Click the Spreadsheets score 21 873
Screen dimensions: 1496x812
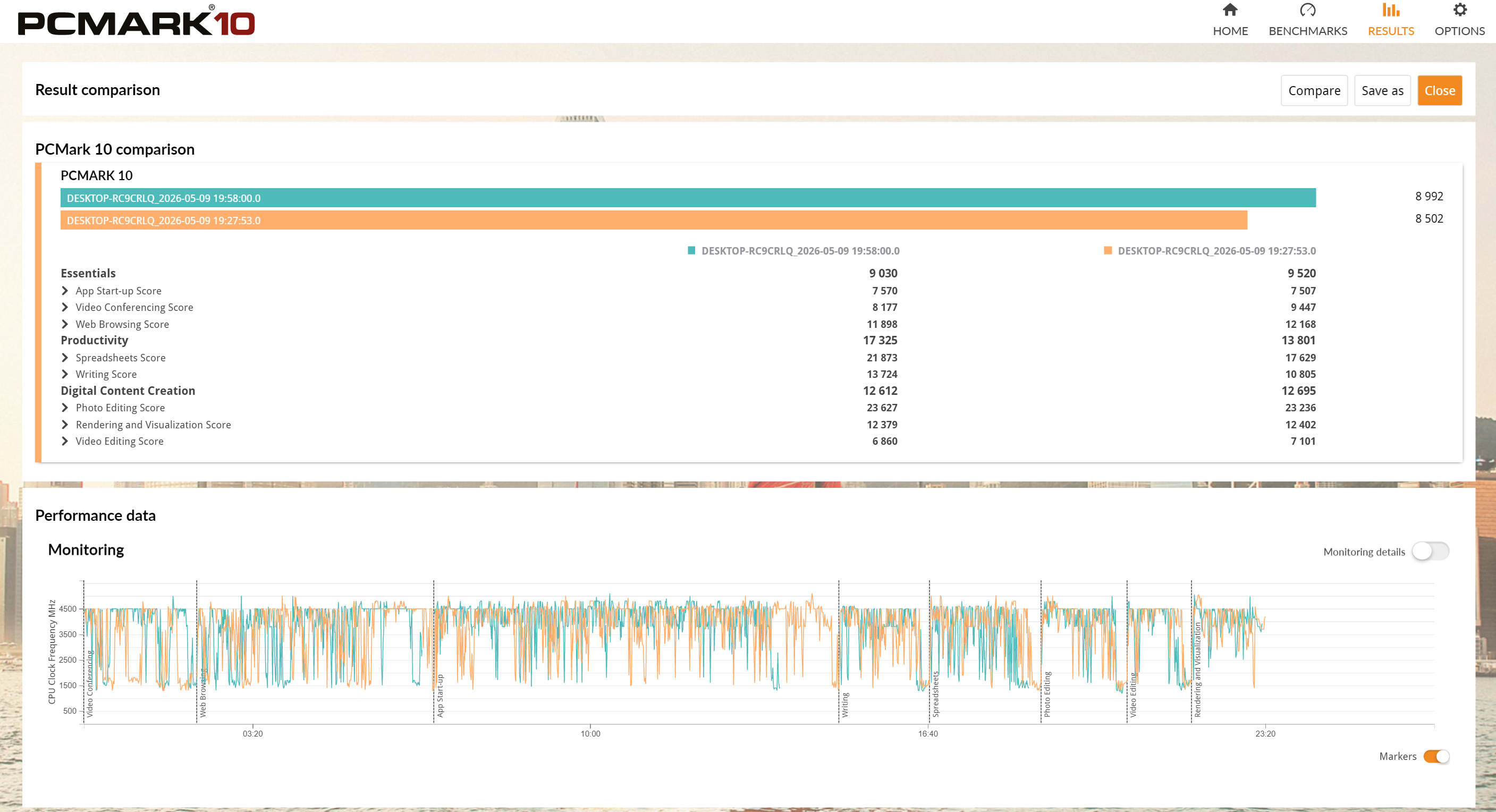(x=882, y=358)
